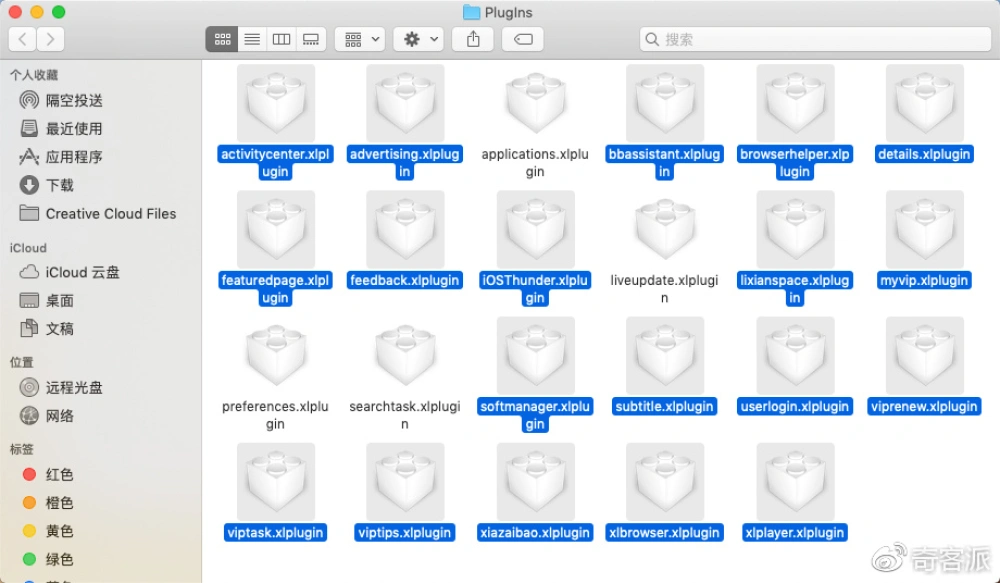The height and width of the screenshot is (583, 1000).
Task: Select feedback.xlplugin file icon
Action: 405,229
